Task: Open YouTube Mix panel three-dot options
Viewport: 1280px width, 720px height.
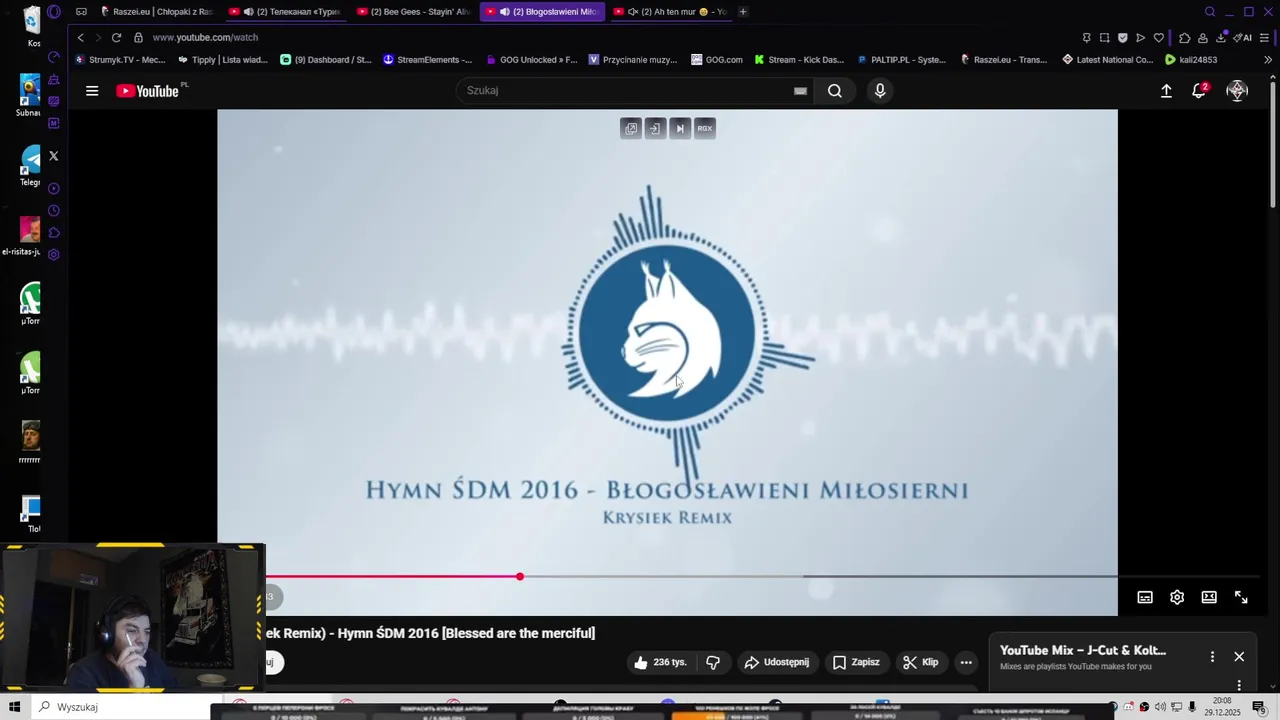Action: [x=1212, y=657]
